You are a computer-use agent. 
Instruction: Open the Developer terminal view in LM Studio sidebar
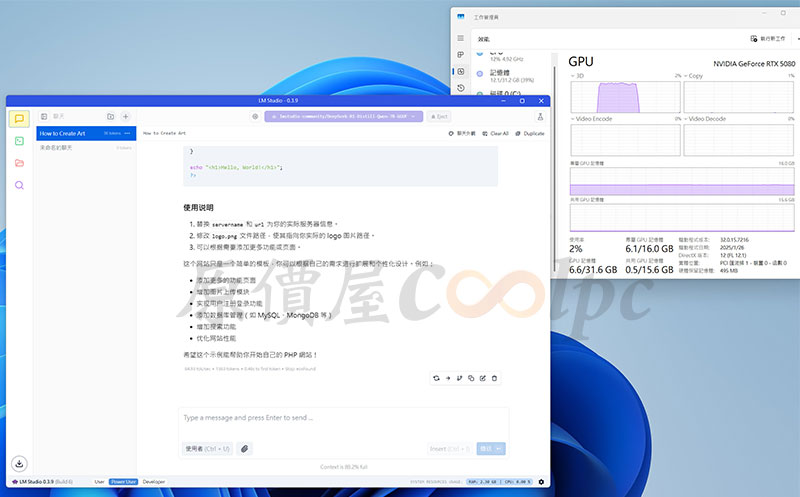[19, 141]
